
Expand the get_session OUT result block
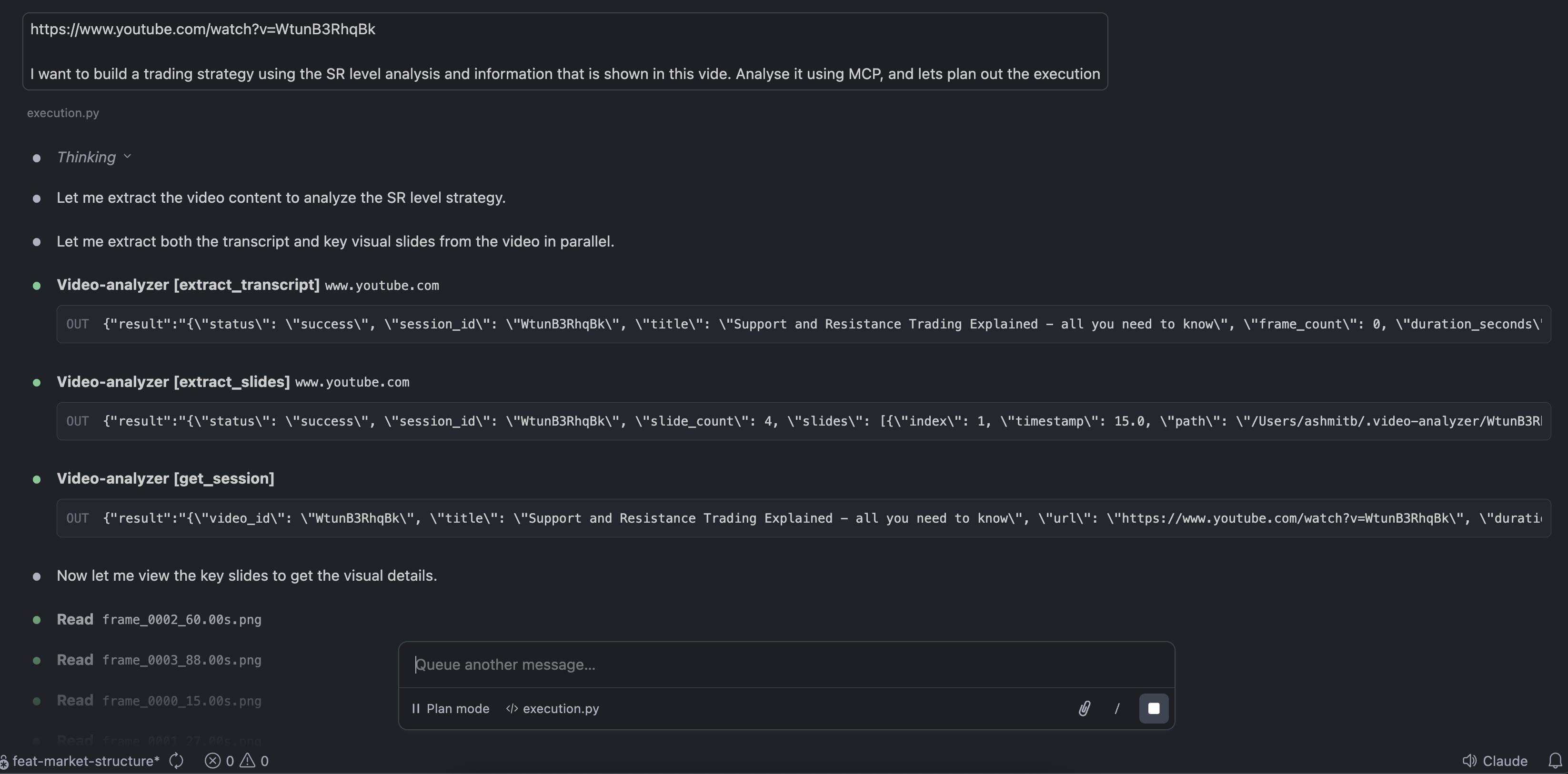coord(804,518)
